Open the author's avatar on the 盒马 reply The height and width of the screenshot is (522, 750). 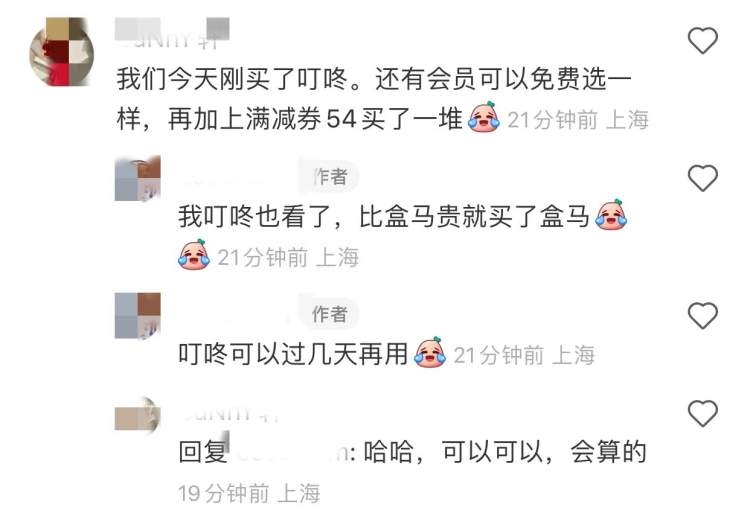coord(138,178)
